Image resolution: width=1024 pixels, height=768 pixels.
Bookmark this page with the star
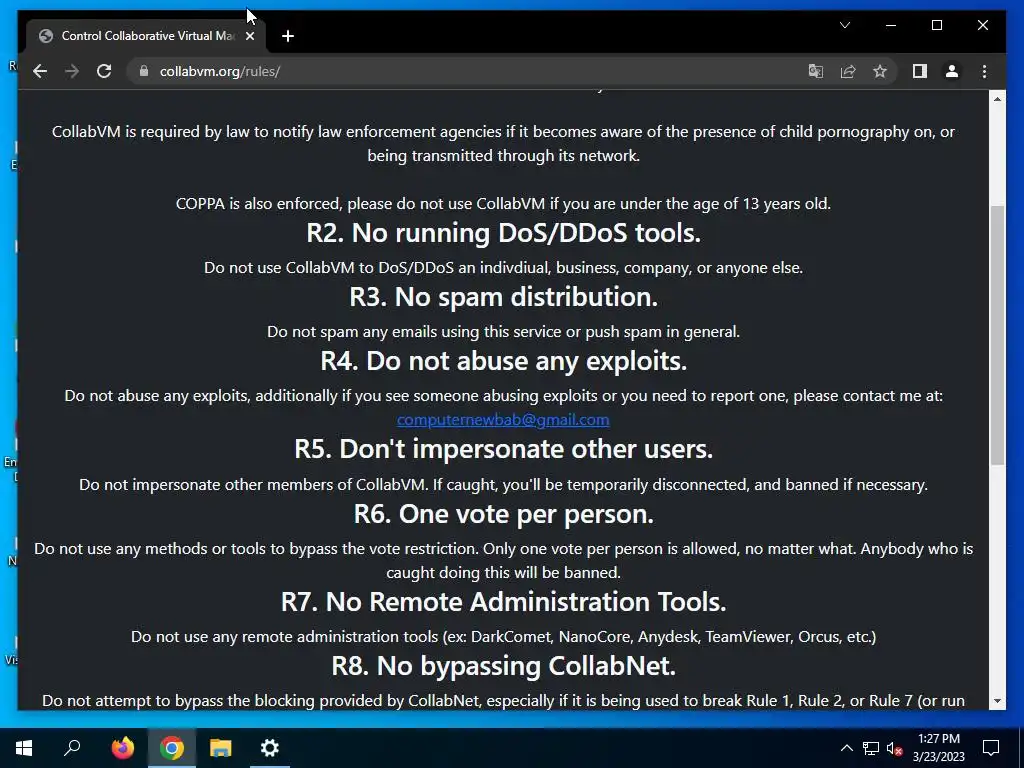880,71
